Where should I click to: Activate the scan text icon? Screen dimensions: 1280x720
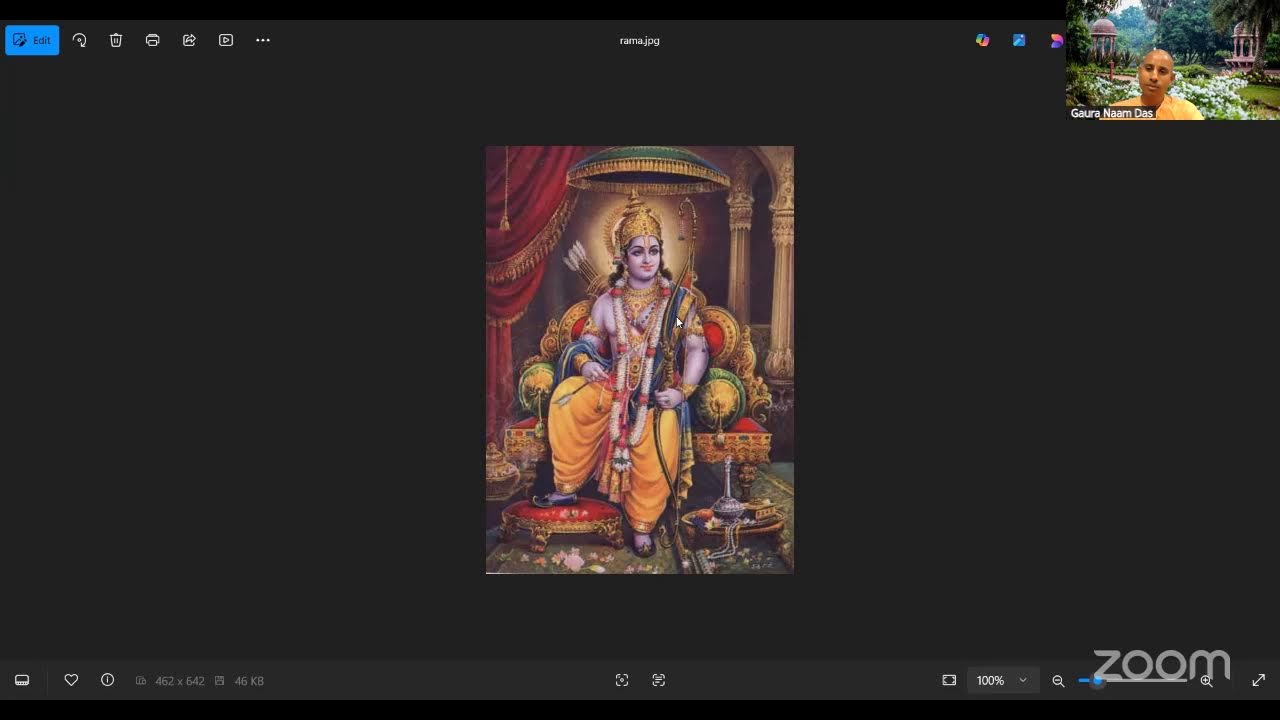658,680
